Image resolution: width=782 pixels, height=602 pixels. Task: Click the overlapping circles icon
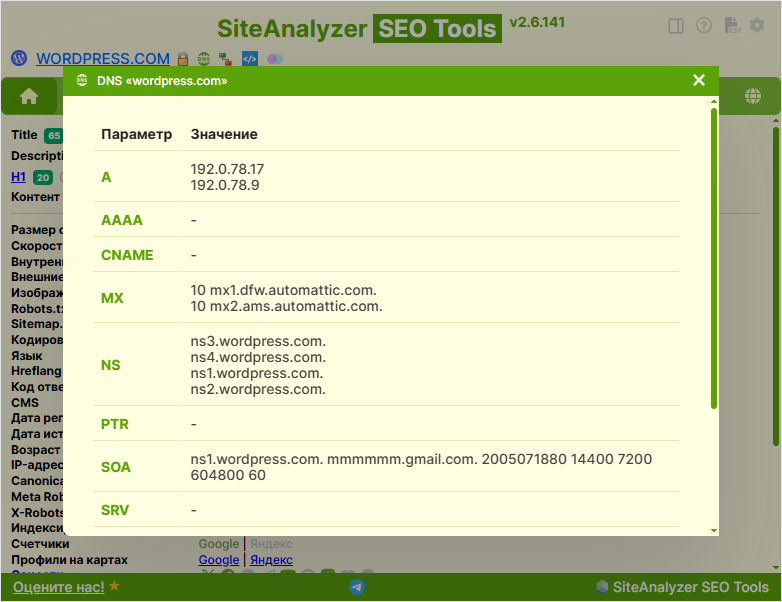click(x=275, y=59)
